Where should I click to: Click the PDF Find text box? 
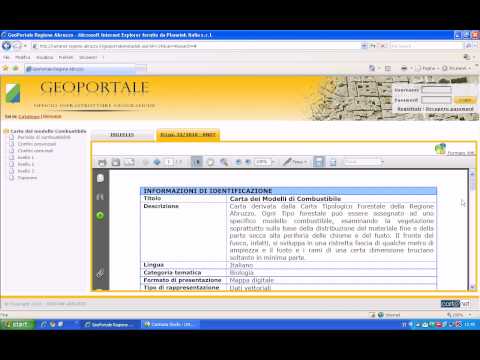tap(362, 162)
